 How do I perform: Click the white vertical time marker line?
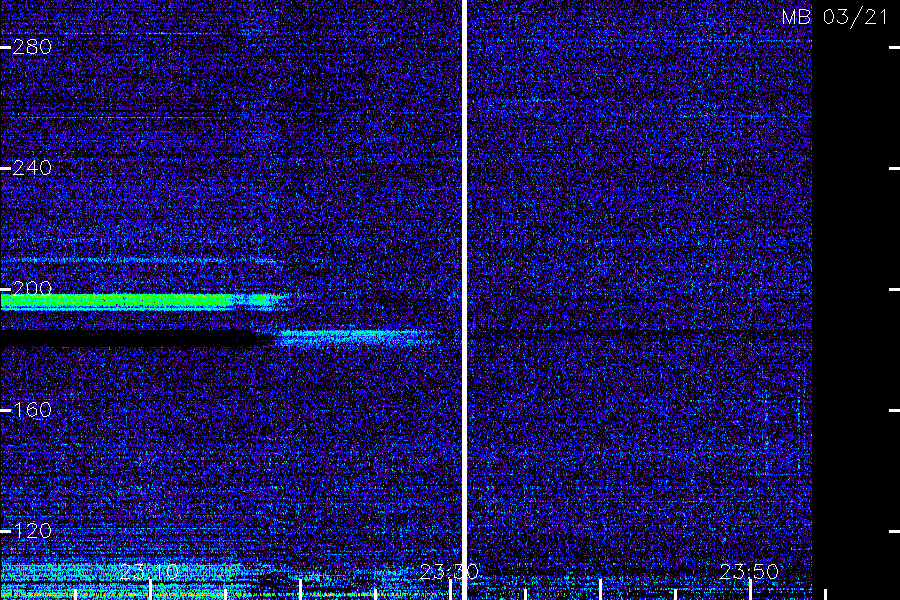[x=464, y=300]
